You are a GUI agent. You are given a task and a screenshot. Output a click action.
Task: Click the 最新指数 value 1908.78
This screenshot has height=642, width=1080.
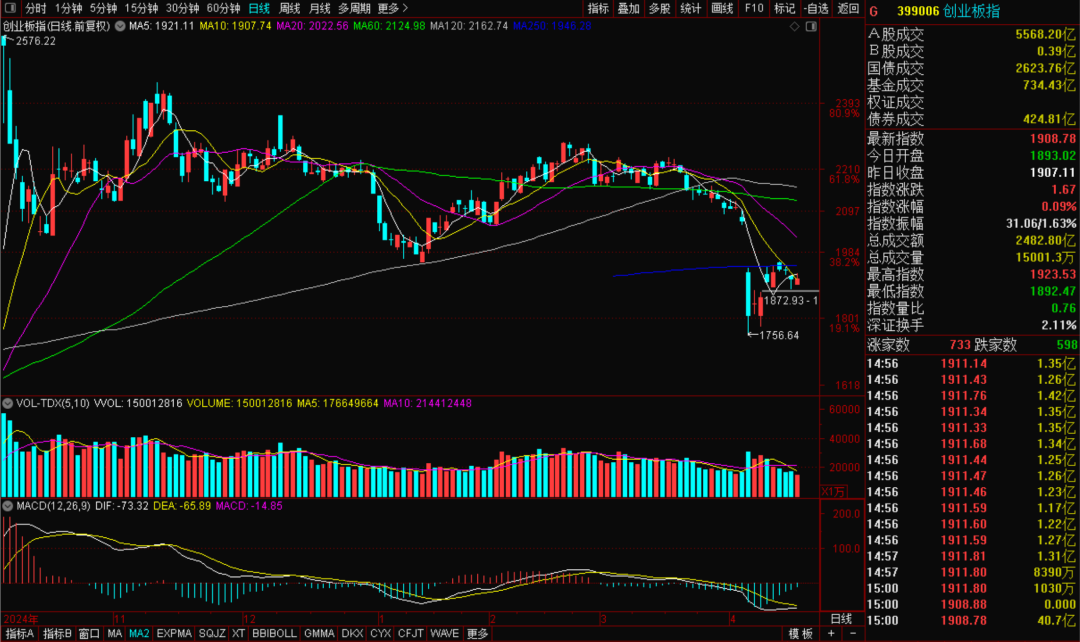(1052, 138)
